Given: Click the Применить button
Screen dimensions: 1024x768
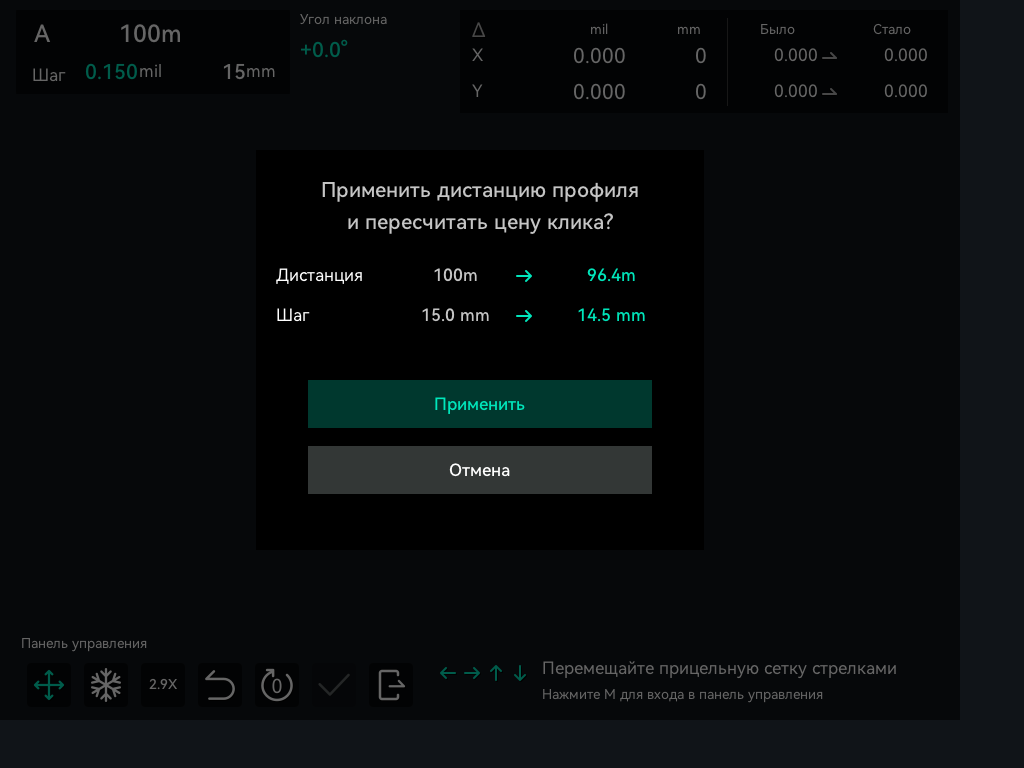Looking at the screenshot, I should [479, 404].
